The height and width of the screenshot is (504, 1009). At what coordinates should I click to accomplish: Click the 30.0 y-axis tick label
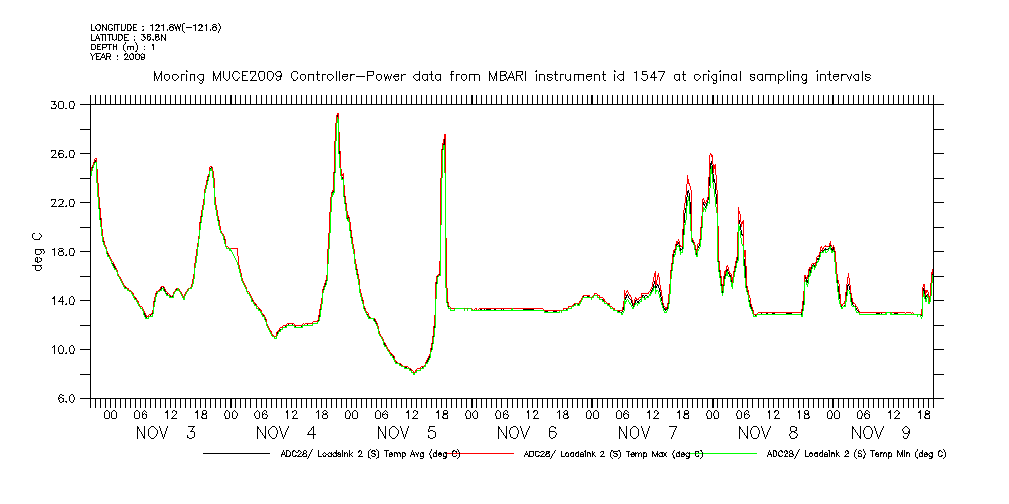[63, 105]
